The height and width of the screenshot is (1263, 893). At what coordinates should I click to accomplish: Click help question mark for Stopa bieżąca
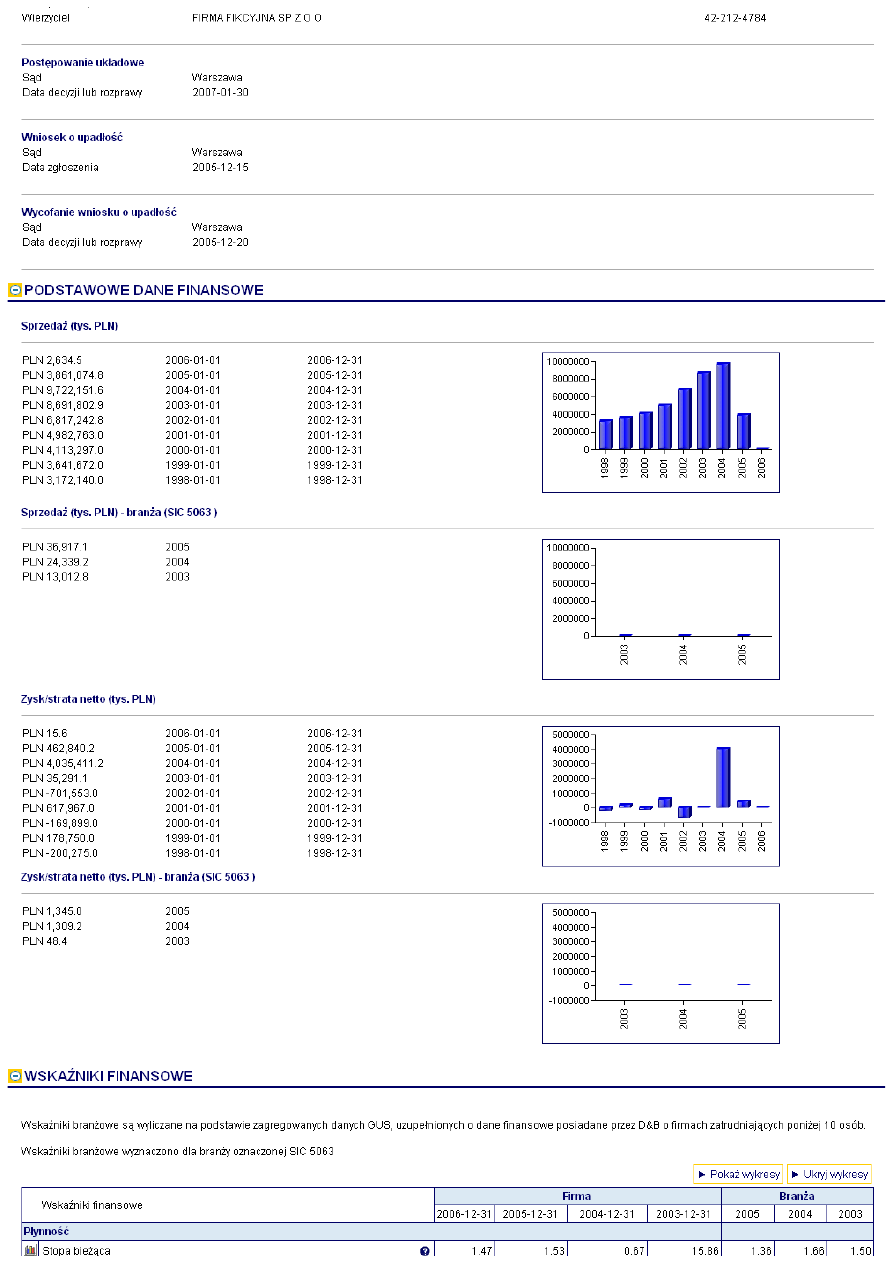coord(425,1252)
